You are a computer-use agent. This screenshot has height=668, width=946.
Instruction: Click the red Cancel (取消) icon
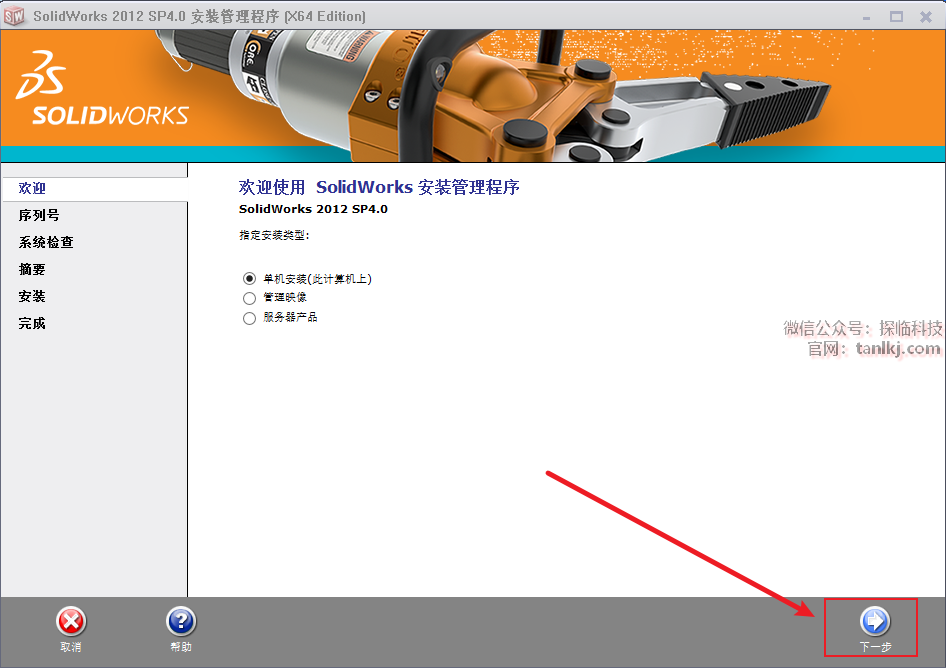click(x=71, y=622)
